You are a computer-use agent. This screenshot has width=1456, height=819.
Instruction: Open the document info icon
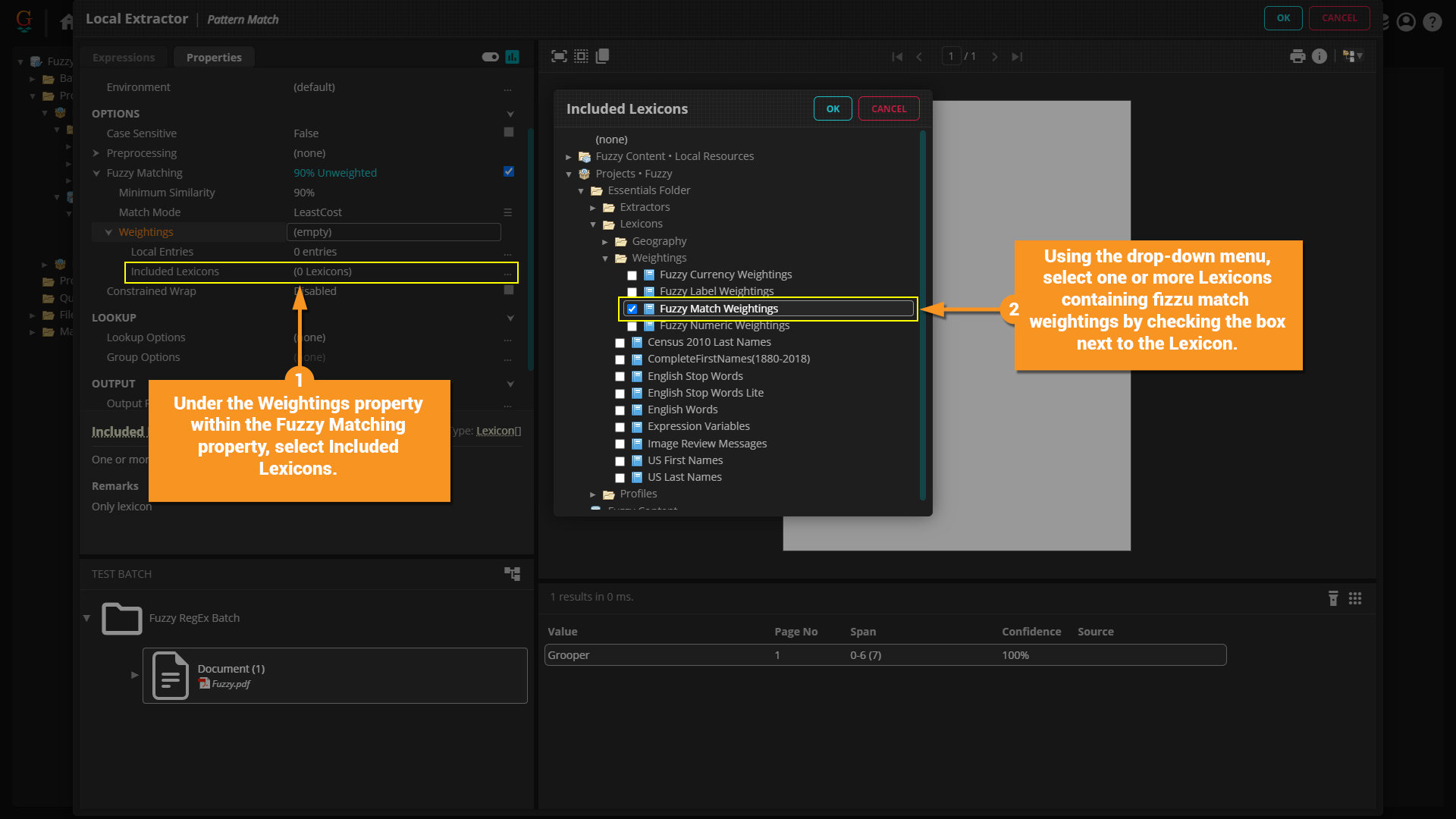pos(1319,56)
